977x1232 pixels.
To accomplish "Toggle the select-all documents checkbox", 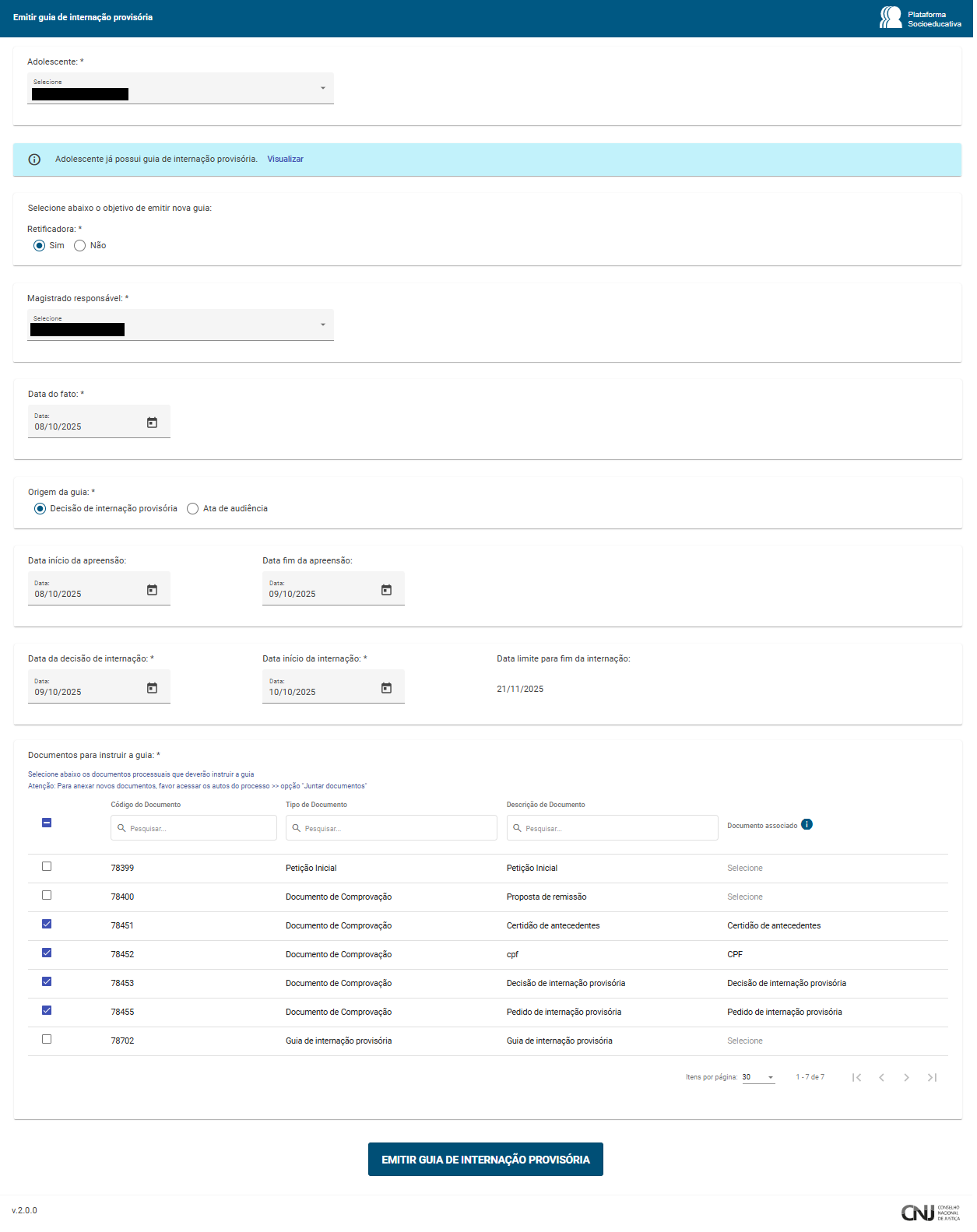I will coord(47,823).
